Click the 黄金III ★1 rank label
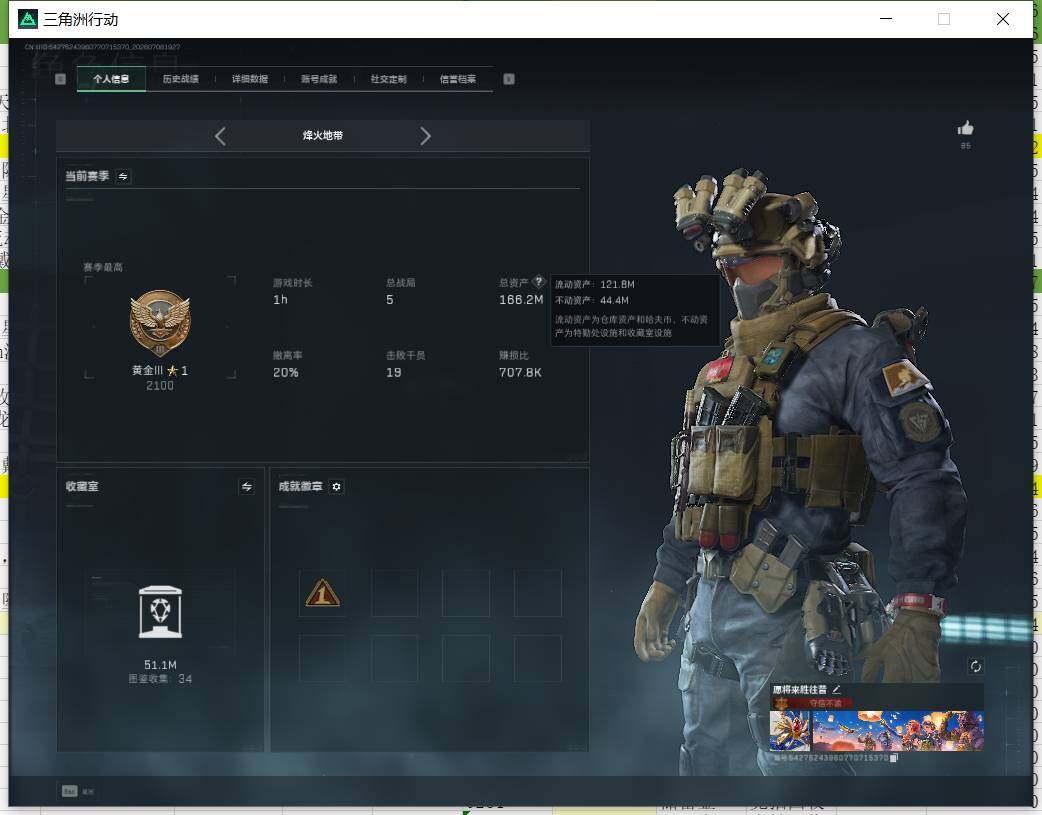The width and height of the screenshot is (1042, 815). coord(159,371)
